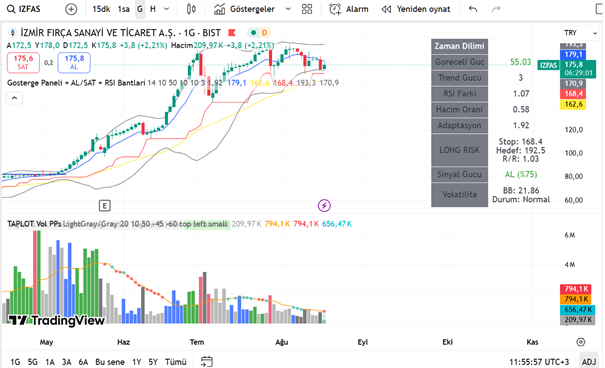Select the Gosterge Paneli AL/SAT indicator legend

click(x=76, y=83)
